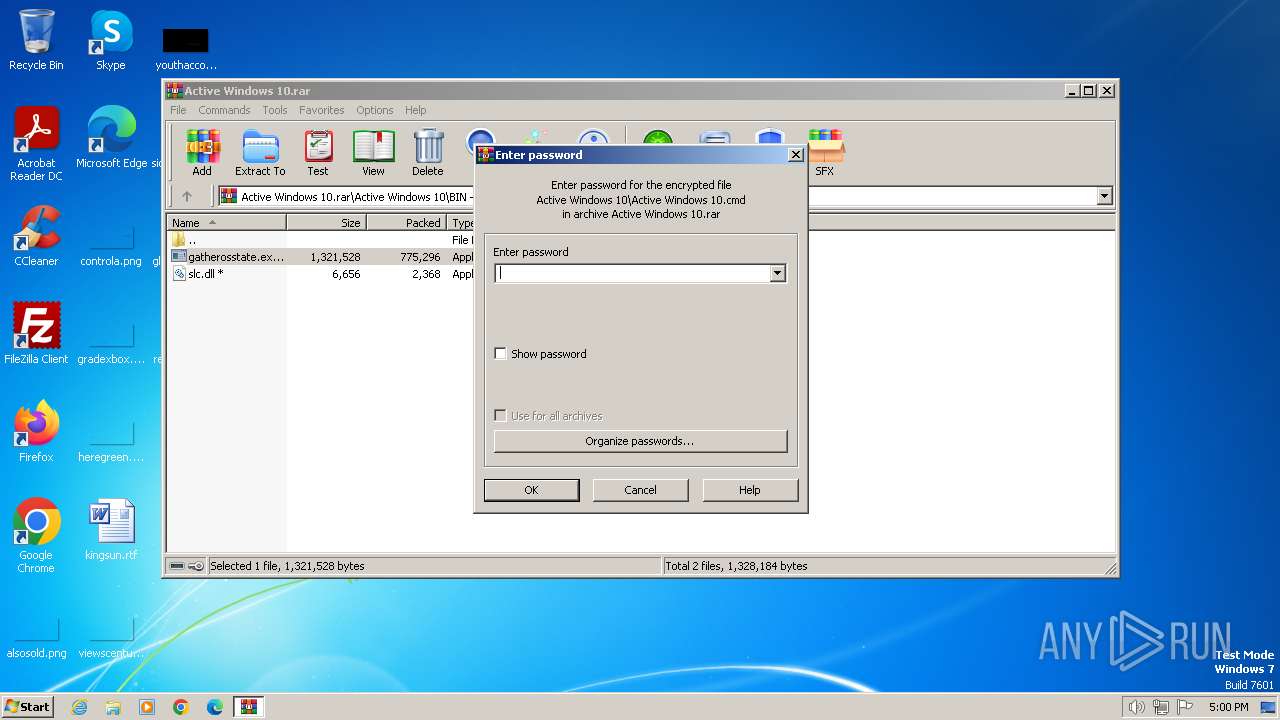Select the parent folder '..' icon
1280x720 pixels.
tap(179, 240)
